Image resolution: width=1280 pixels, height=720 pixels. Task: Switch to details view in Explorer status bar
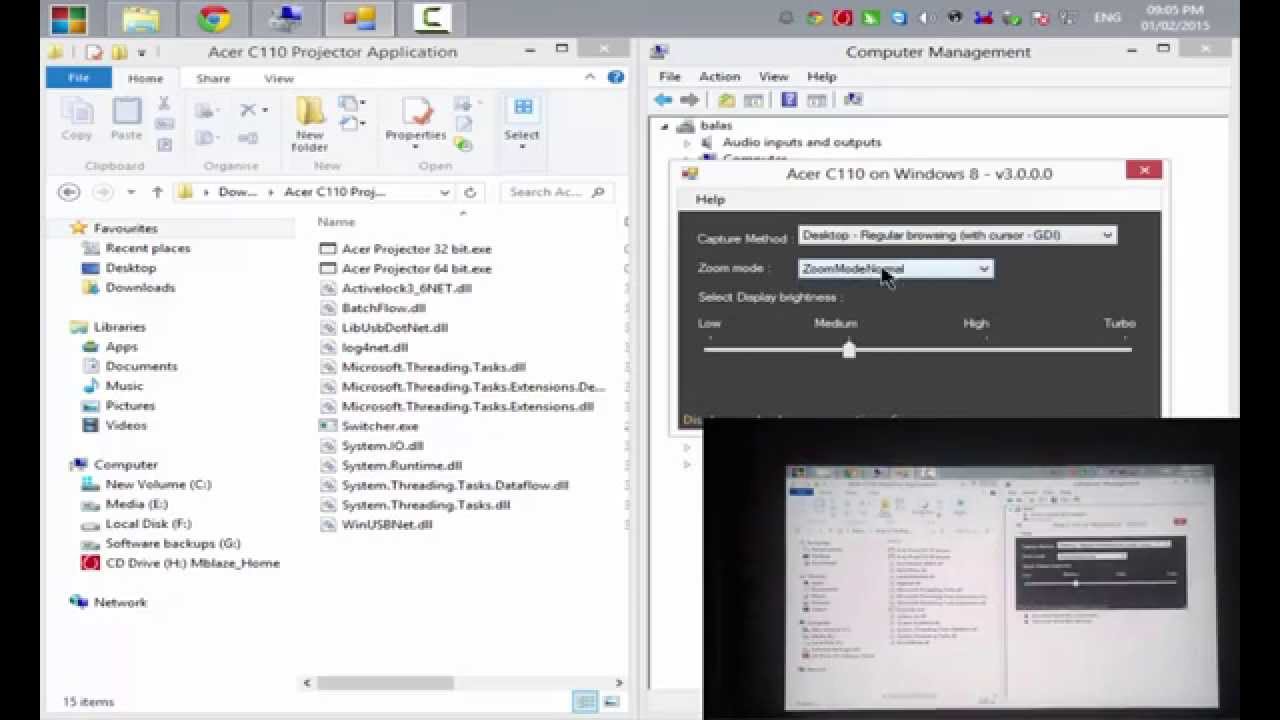click(x=586, y=702)
